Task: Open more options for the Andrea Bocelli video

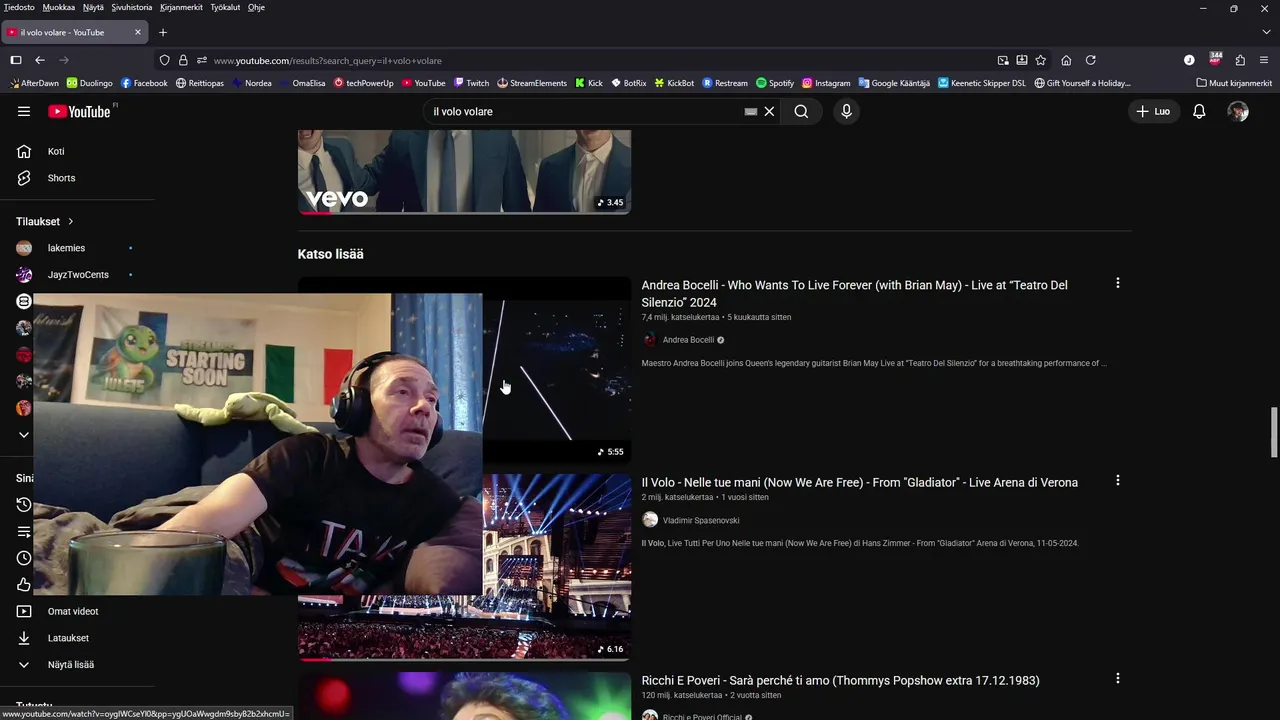Action: pos(1117,283)
